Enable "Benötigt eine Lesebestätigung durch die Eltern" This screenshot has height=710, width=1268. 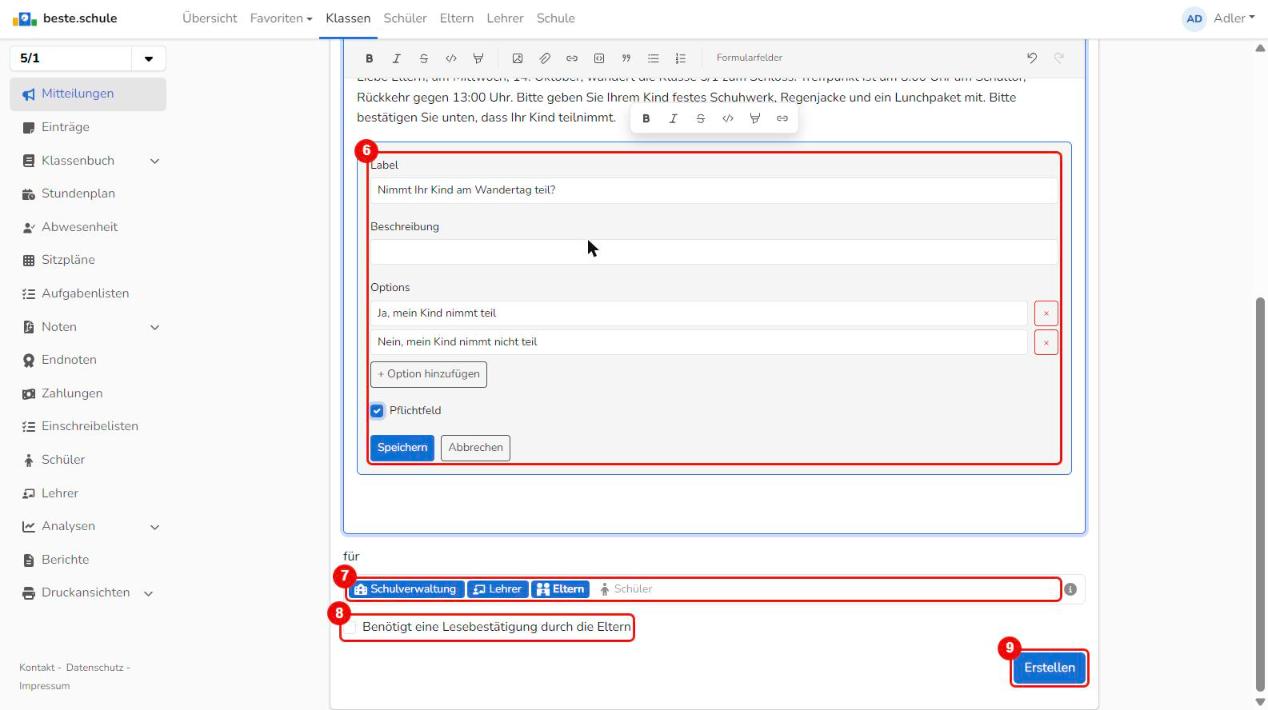(350, 627)
